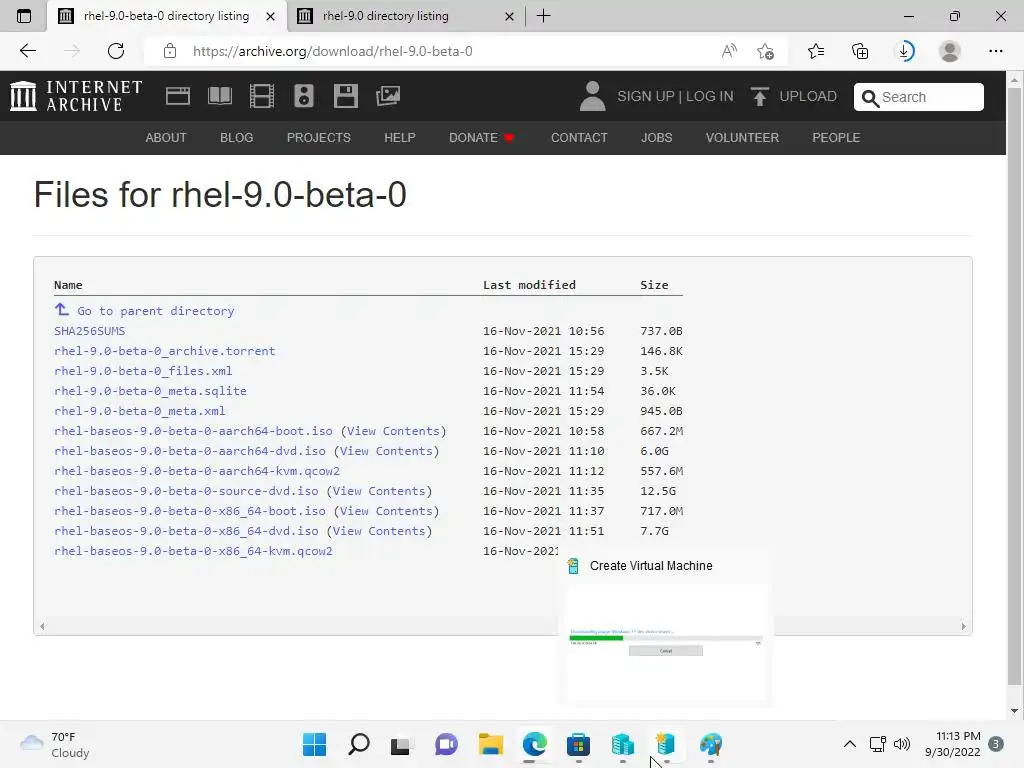
Task: Close the rhel-9.0 directory listing tab
Action: [509, 16]
